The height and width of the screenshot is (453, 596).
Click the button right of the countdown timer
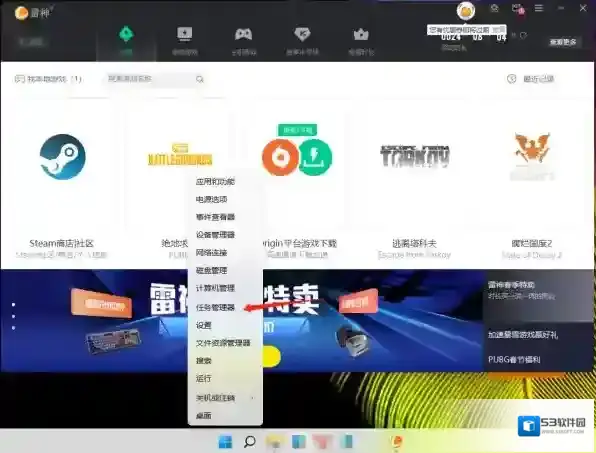(x=563, y=41)
